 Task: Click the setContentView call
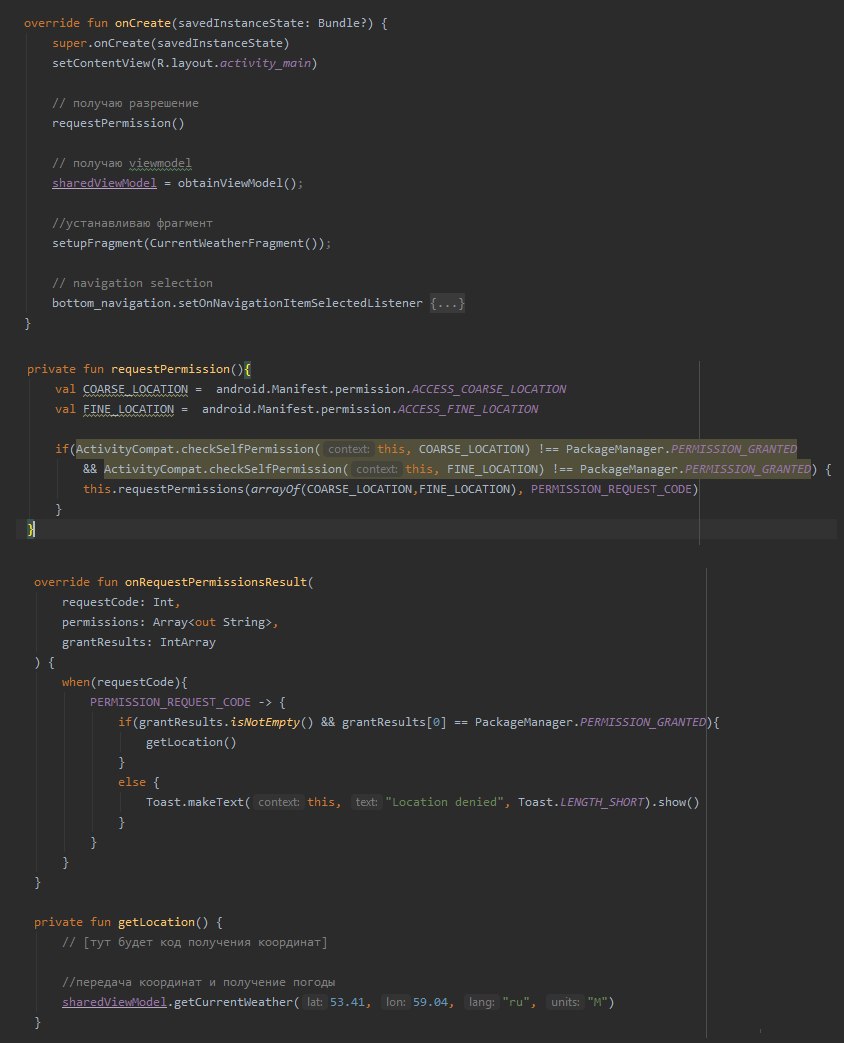click(184, 63)
